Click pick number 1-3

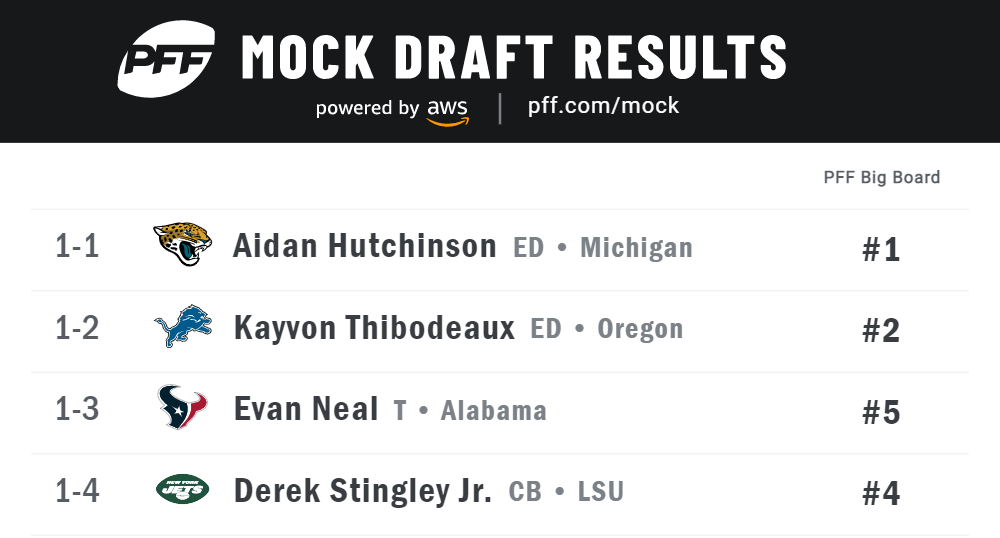77,409
